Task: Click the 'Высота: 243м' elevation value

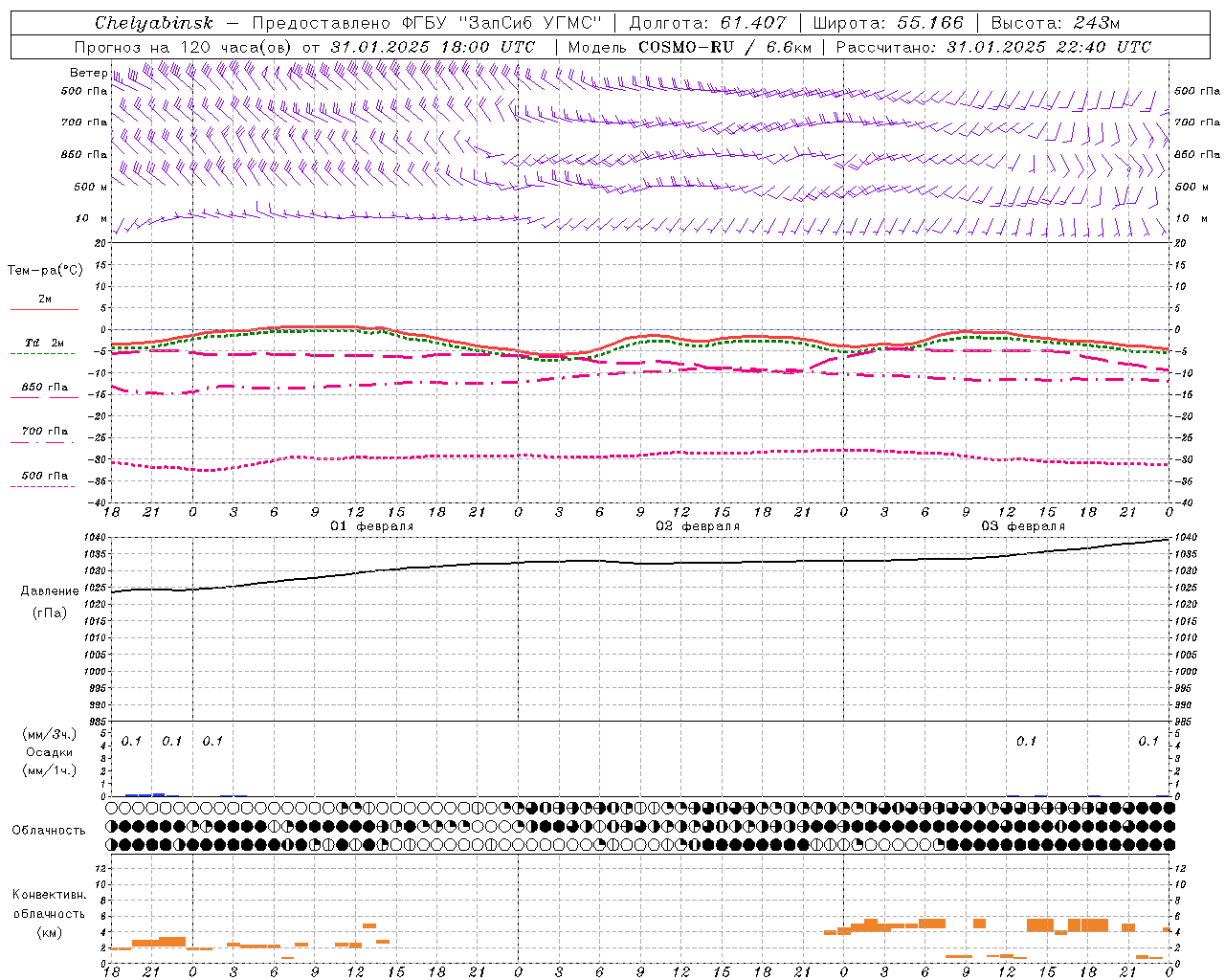Action: pos(1056,22)
